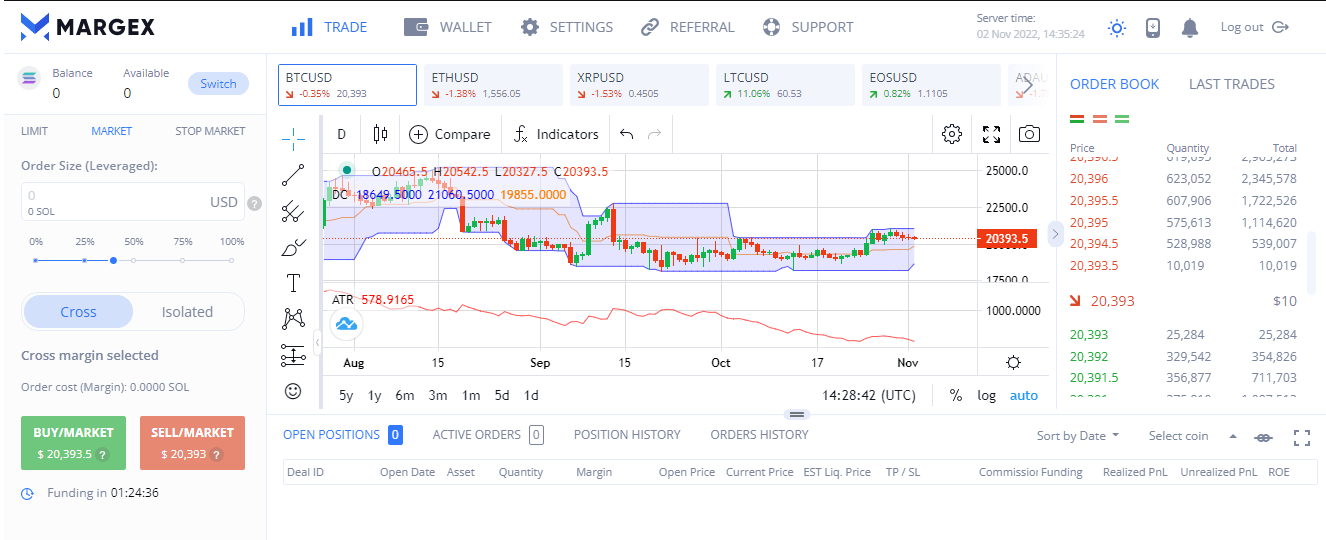
Task: Toggle Isolated margin mode
Action: pos(187,312)
